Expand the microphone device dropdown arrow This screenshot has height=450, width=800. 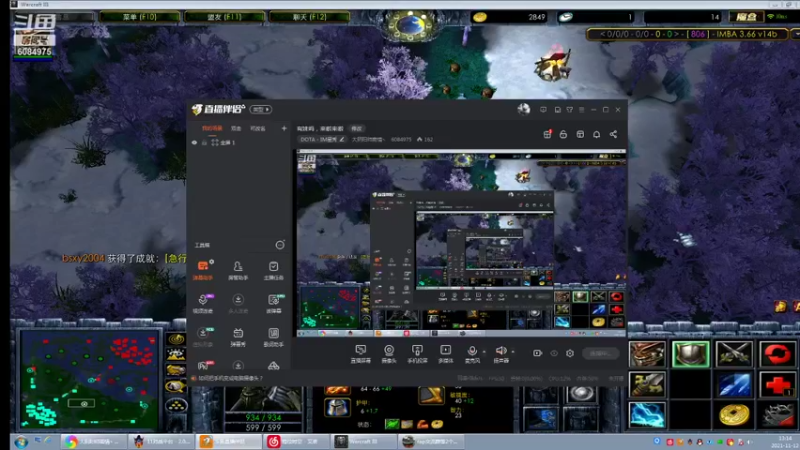point(484,352)
